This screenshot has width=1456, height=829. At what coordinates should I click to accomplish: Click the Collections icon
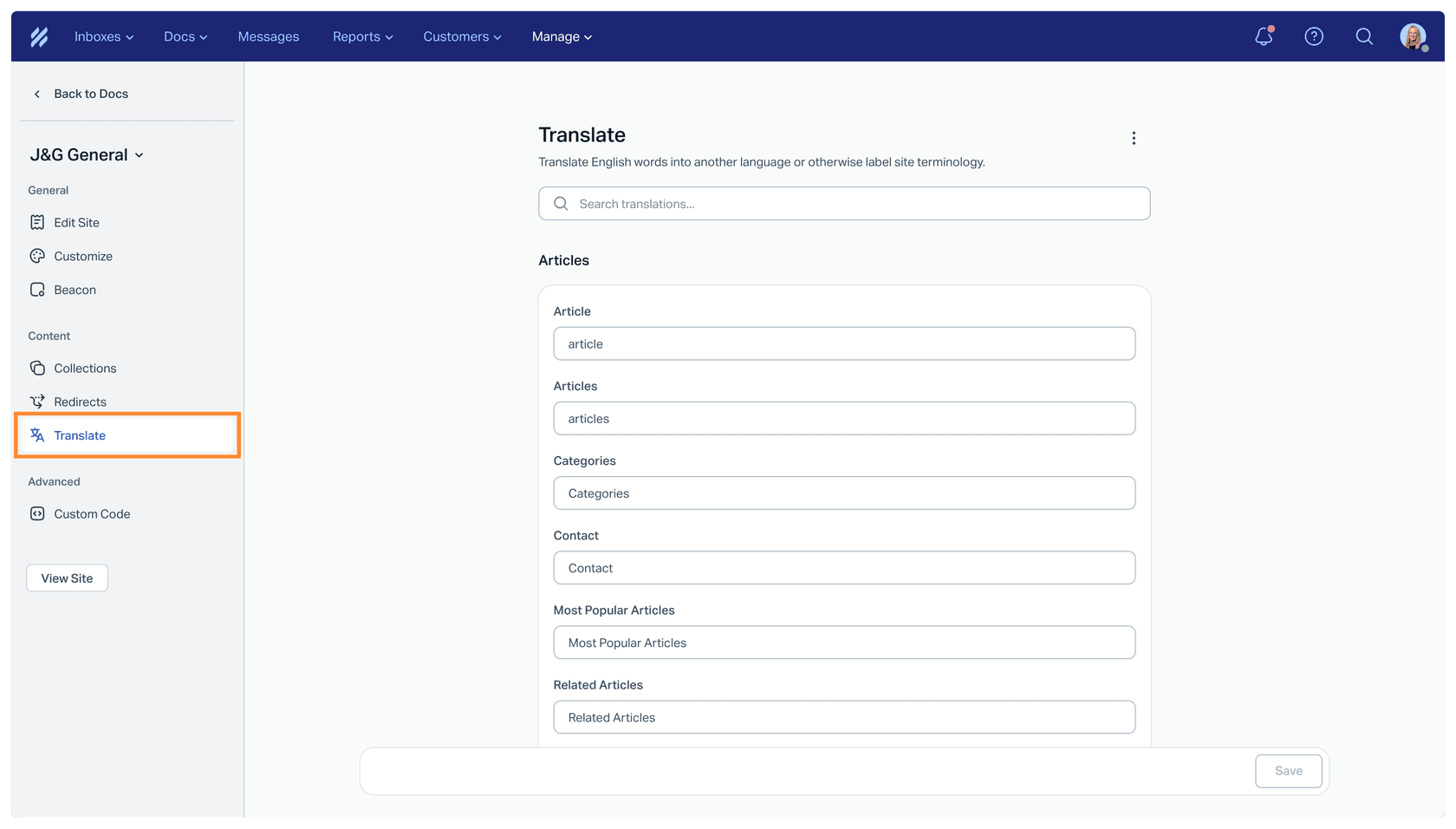coord(37,368)
